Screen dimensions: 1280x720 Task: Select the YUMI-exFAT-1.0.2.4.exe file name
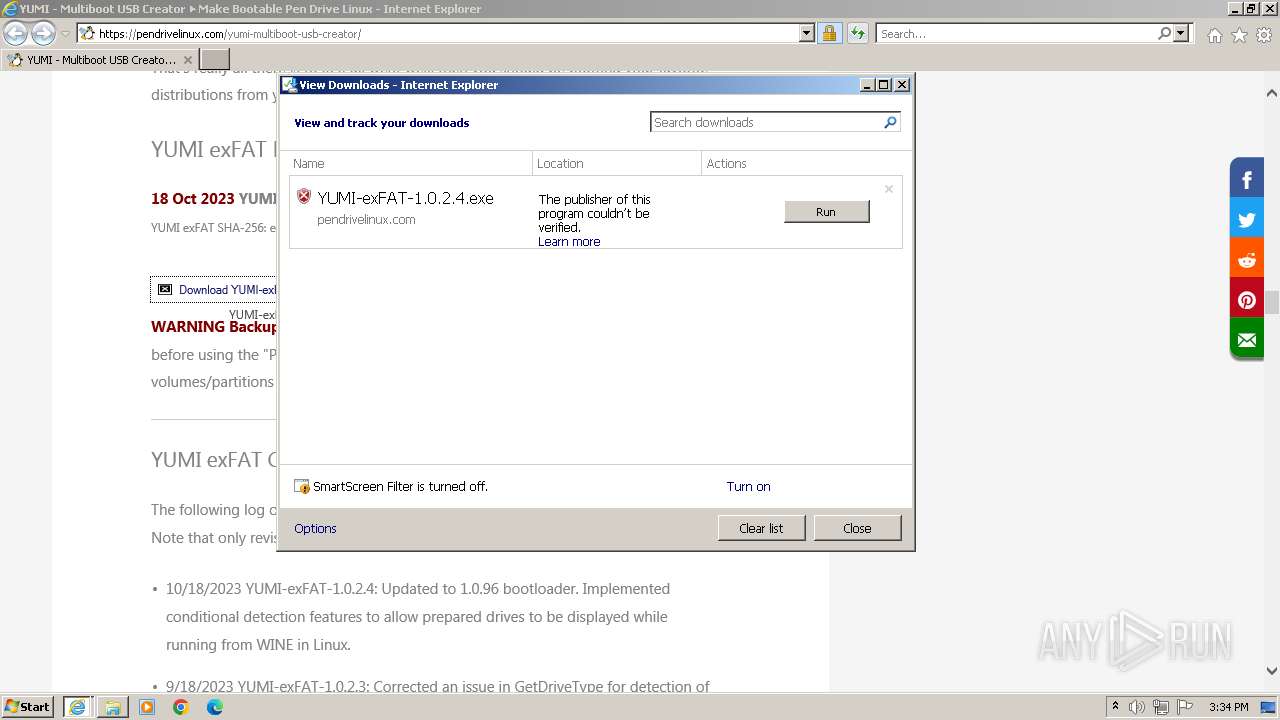click(405, 198)
